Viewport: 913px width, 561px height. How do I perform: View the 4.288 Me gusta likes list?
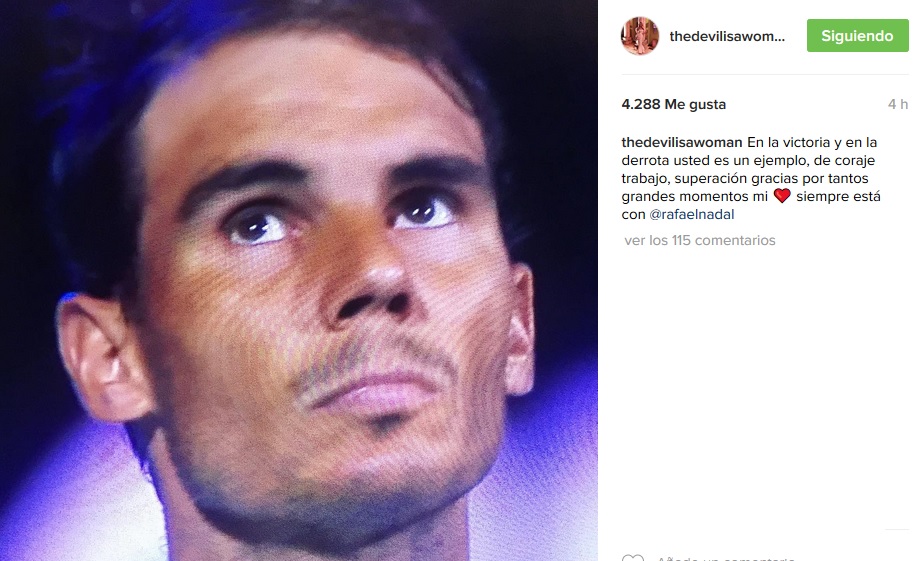674,104
